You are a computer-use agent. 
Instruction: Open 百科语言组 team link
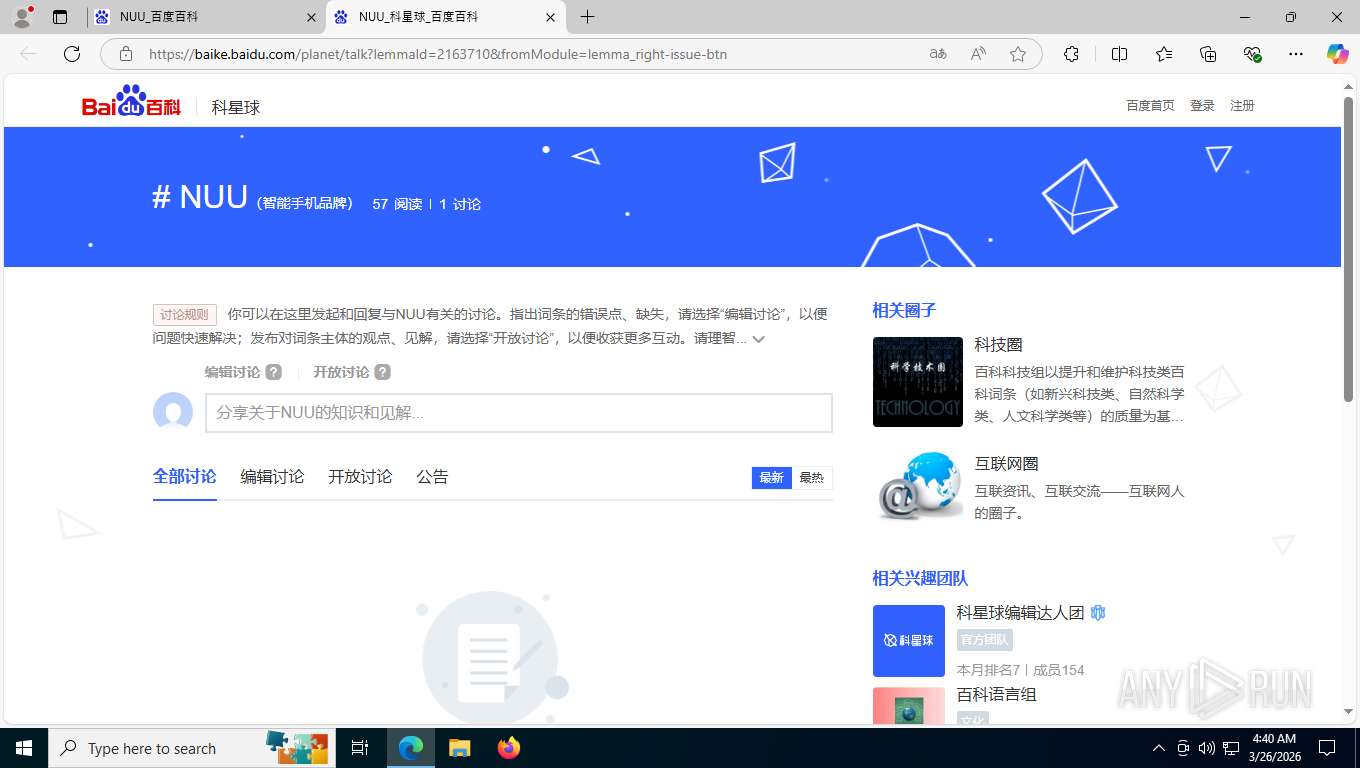996,695
